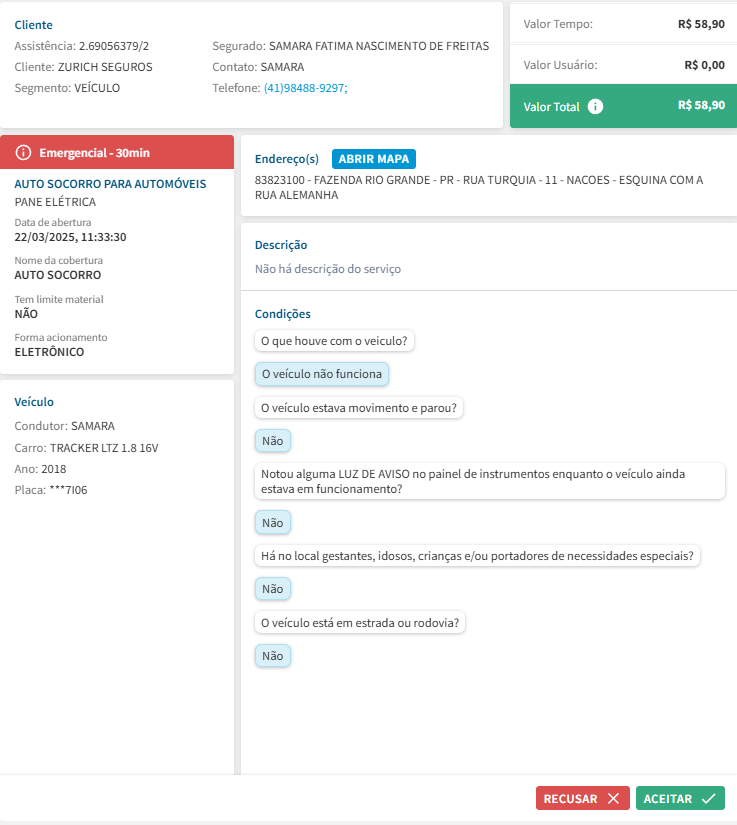This screenshot has width=737, height=825.
Task: Click the LUZ DE AVISO question bubble
Action: click(490, 481)
